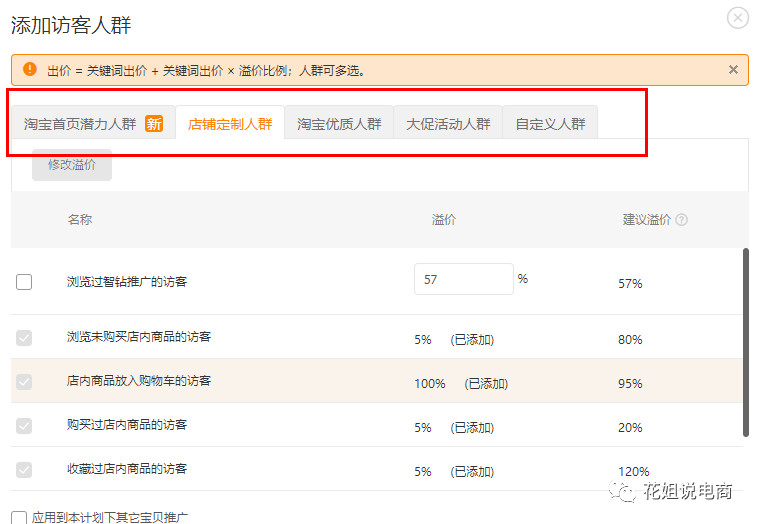Click the 溢价 column header
757x524 pixels.
[x=444, y=220]
